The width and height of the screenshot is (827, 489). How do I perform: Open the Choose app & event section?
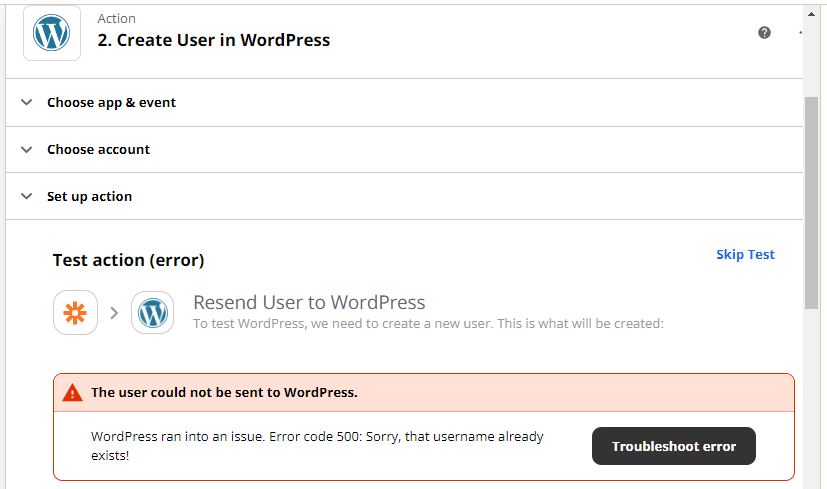tap(404, 102)
